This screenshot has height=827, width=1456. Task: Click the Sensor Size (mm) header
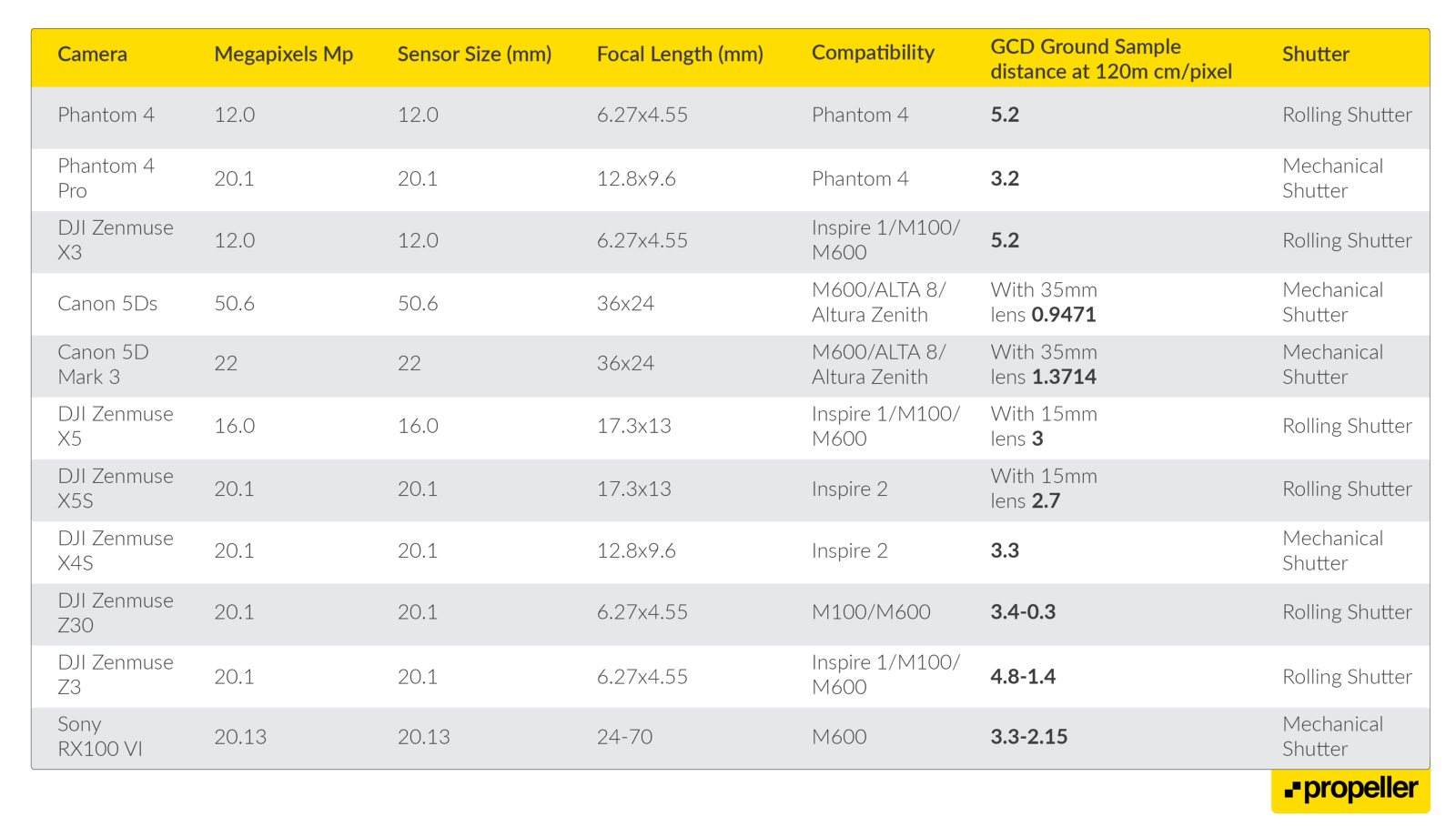pos(474,55)
